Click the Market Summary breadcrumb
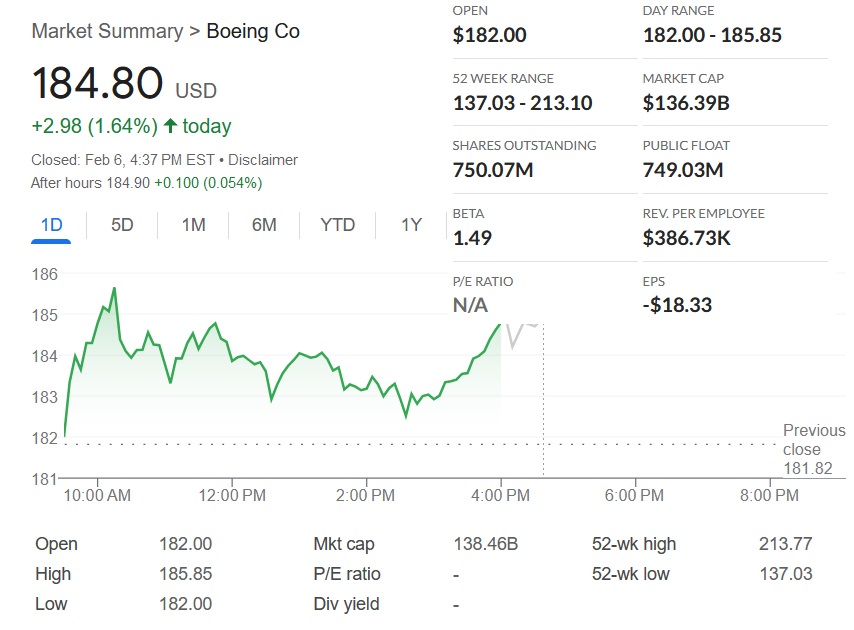 point(107,31)
